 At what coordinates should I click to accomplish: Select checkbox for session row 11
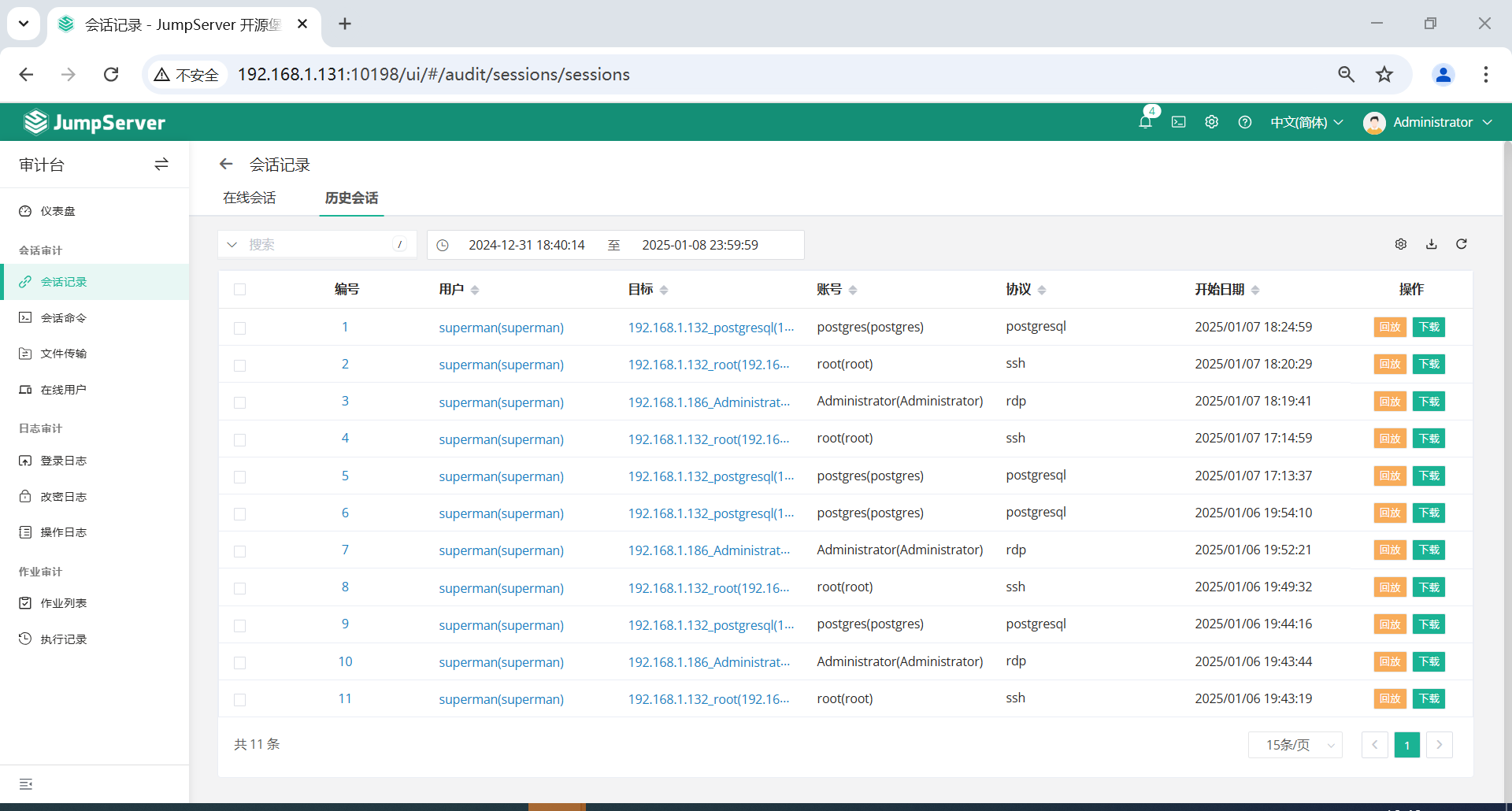click(x=240, y=699)
